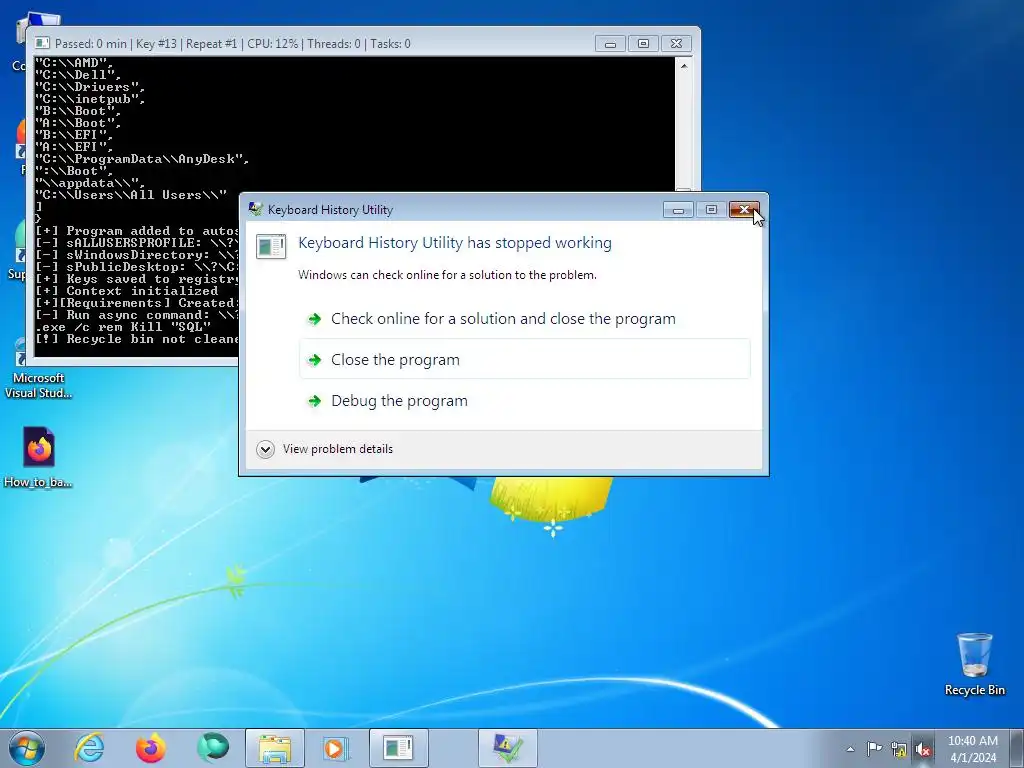Viewport: 1024px width, 768px height.
Task: Choose Close the program option
Action: tap(524, 359)
